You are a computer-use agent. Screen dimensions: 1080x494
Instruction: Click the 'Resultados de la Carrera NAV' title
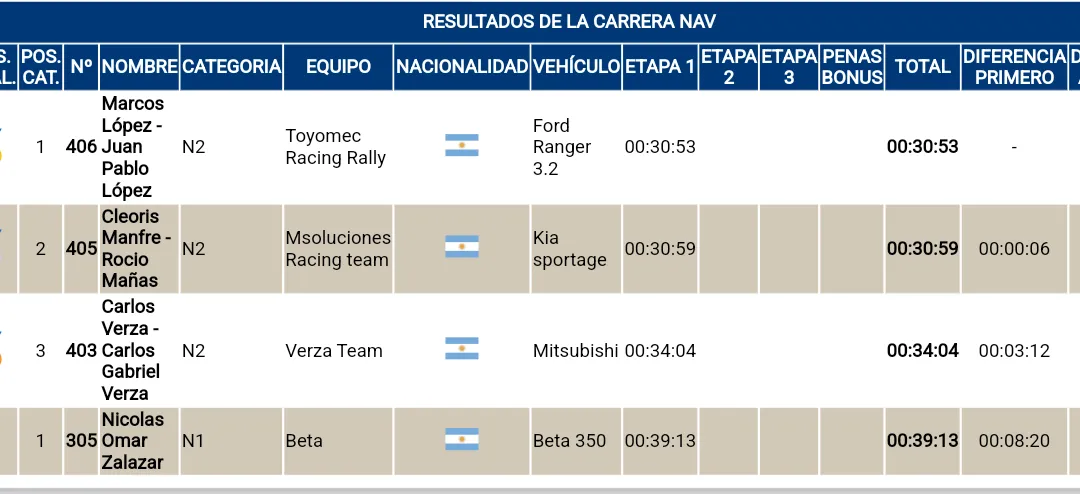[x=569, y=22]
